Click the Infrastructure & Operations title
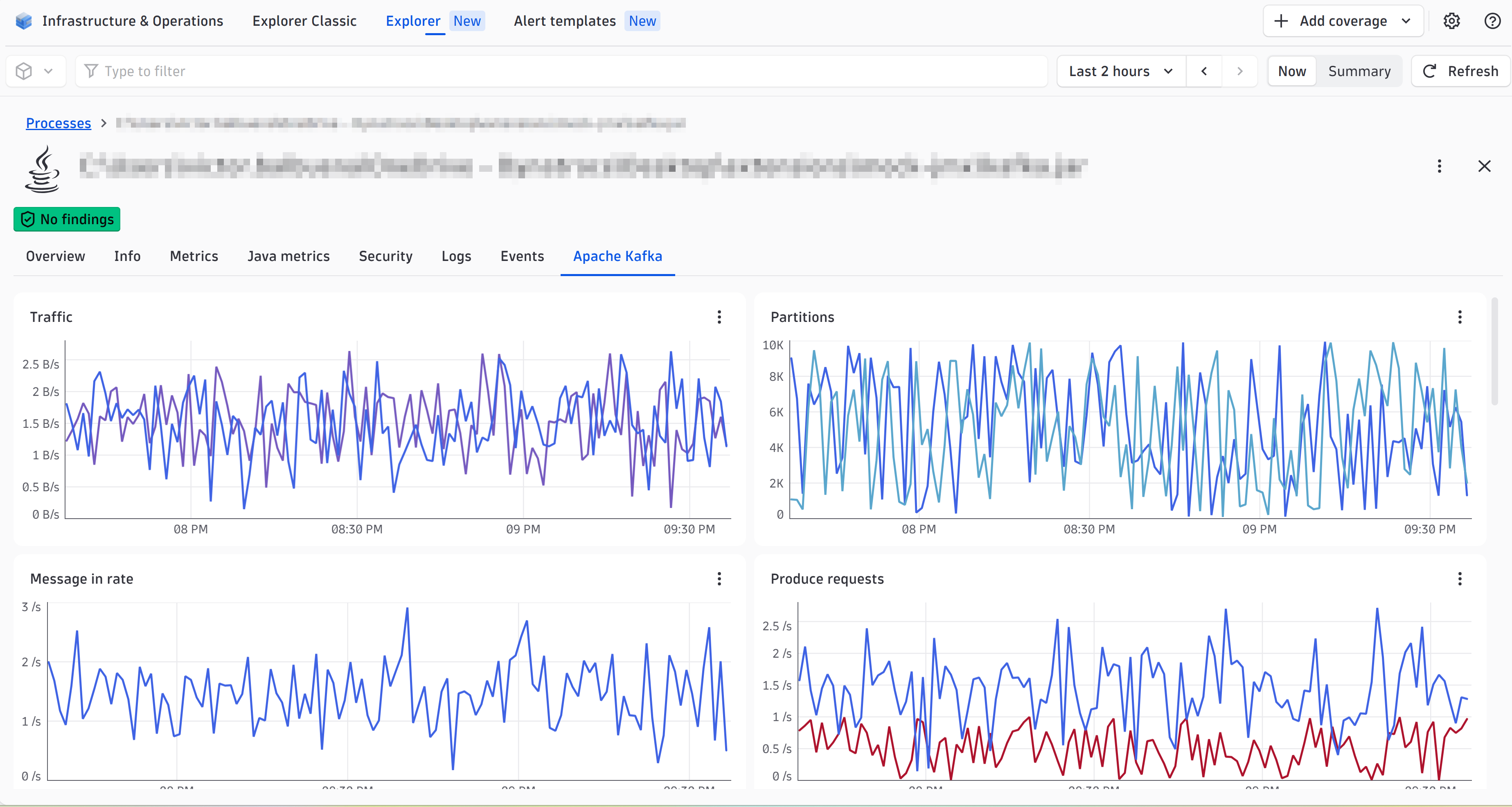The image size is (1512, 807). pos(133,21)
